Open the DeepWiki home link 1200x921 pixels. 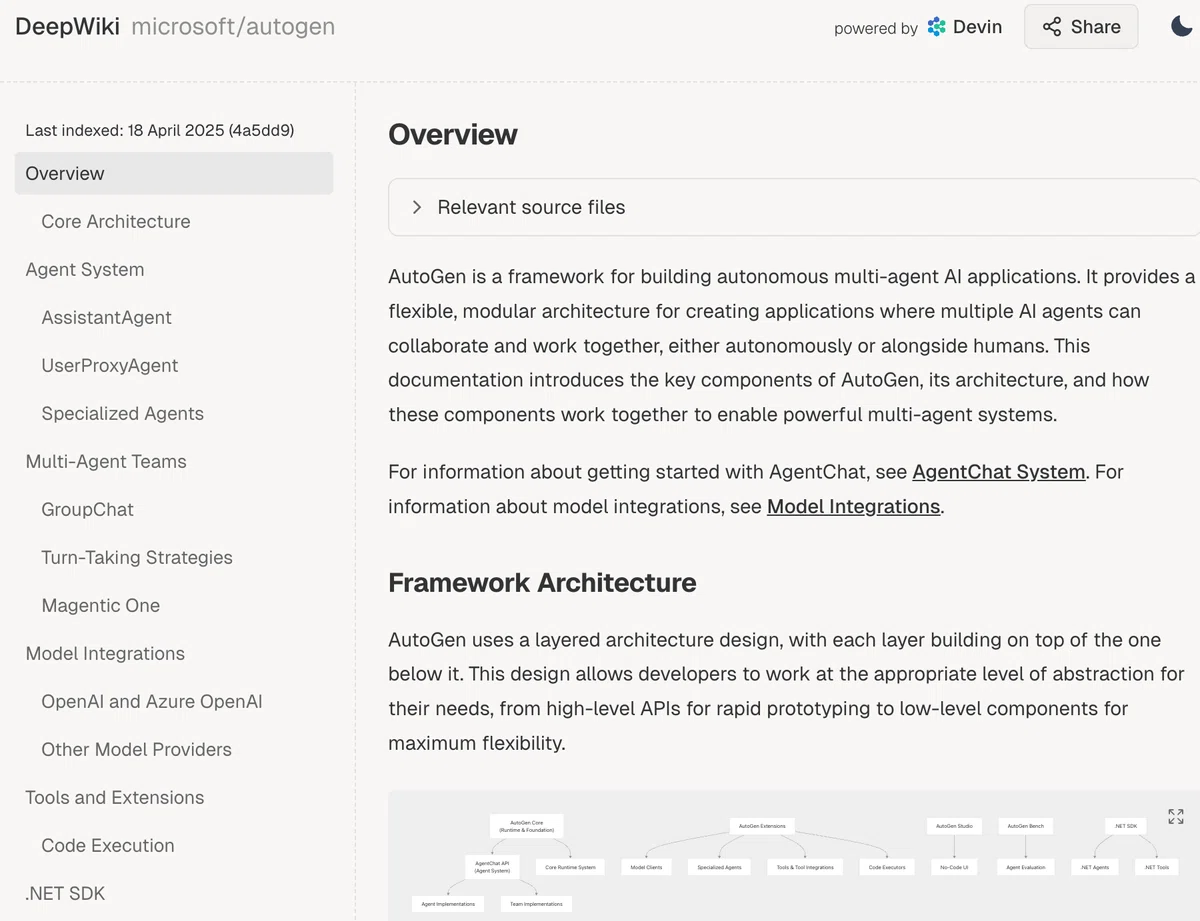tap(67, 27)
